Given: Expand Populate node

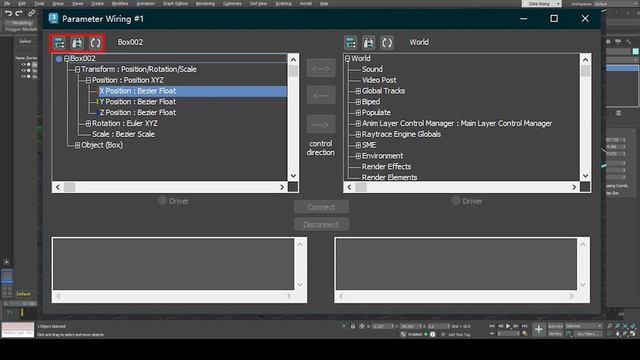Looking at the screenshot, I should coord(358,113).
